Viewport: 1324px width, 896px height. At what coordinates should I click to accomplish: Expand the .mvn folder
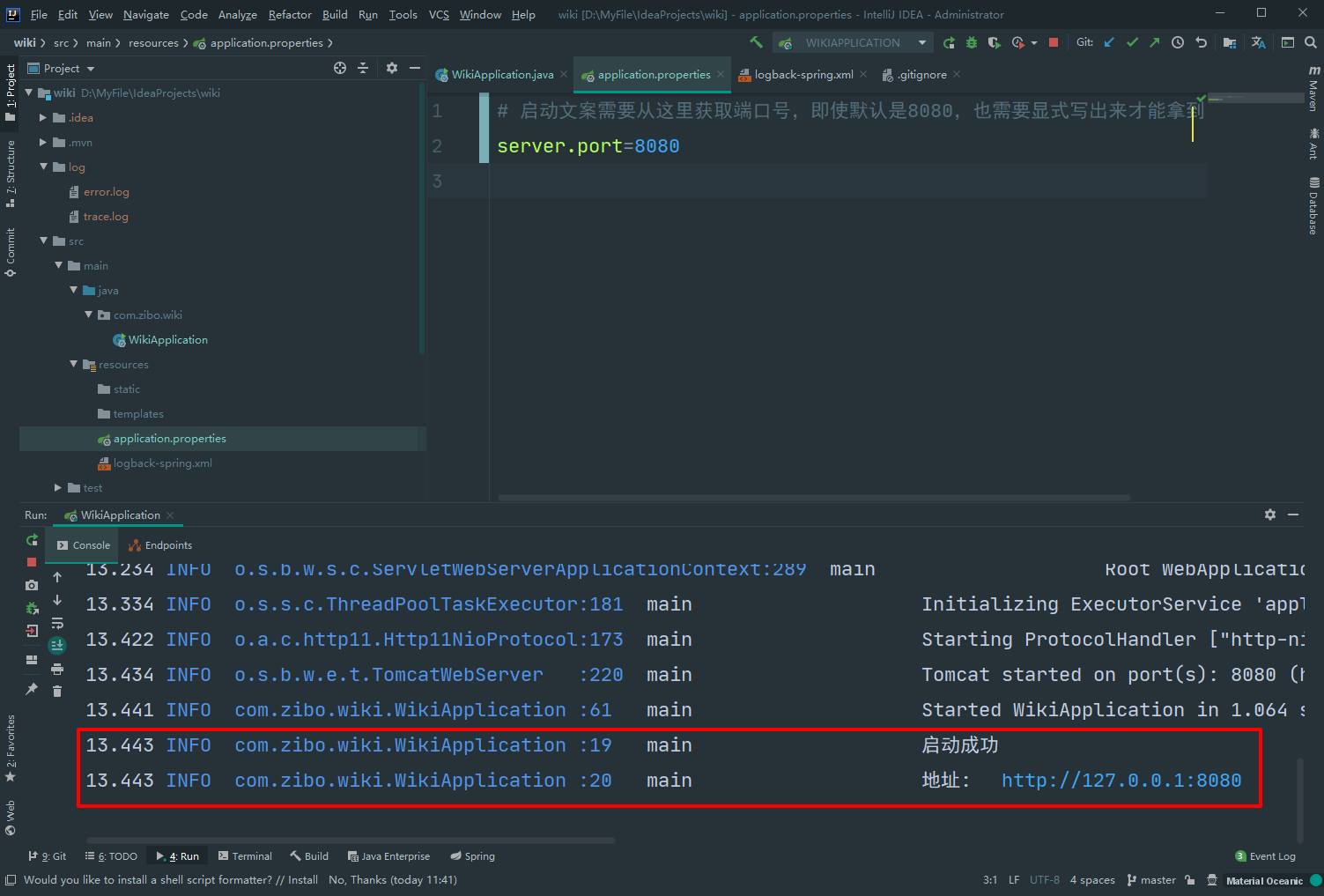43,142
